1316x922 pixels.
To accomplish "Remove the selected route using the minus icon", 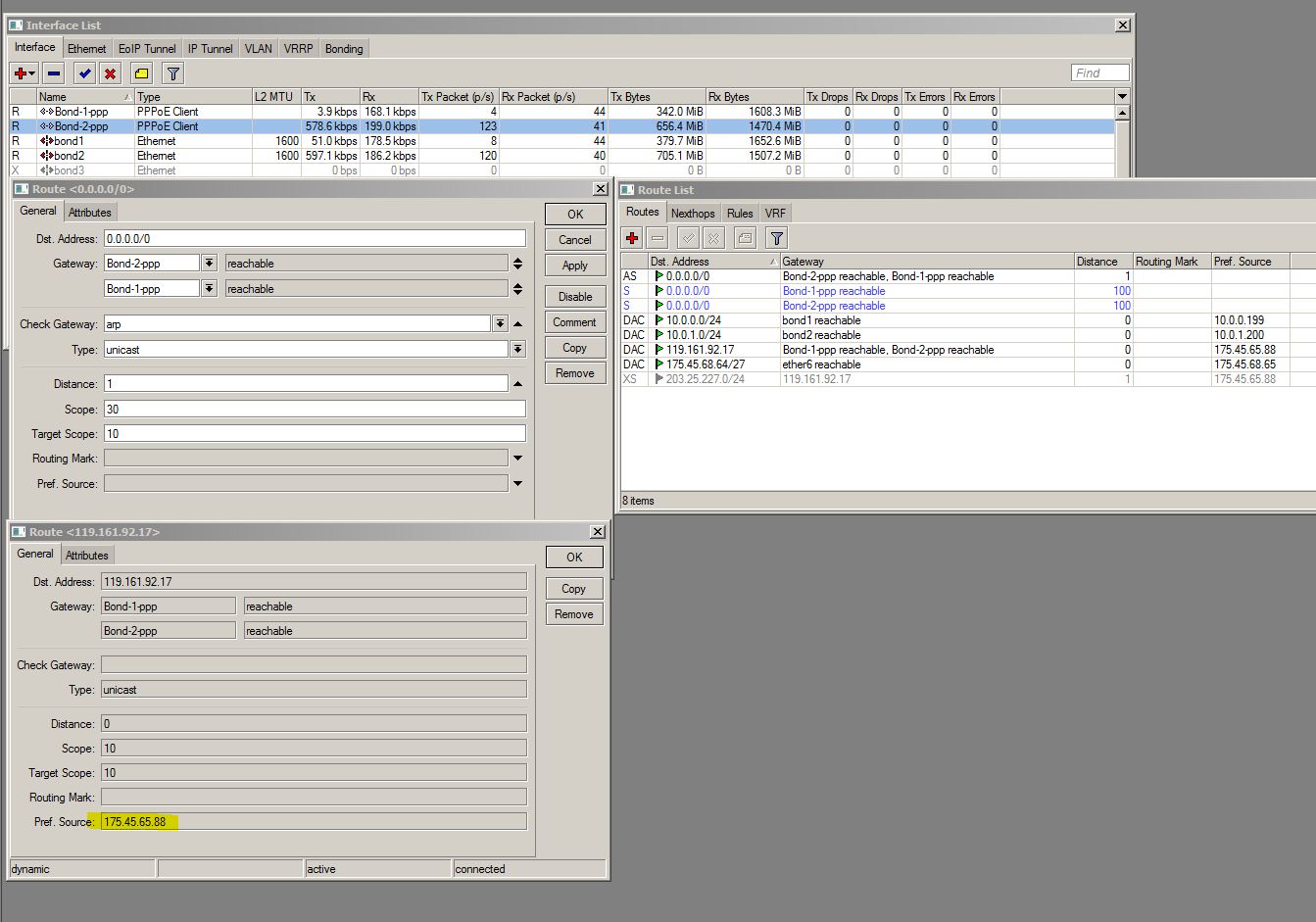I will [x=657, y=237].
